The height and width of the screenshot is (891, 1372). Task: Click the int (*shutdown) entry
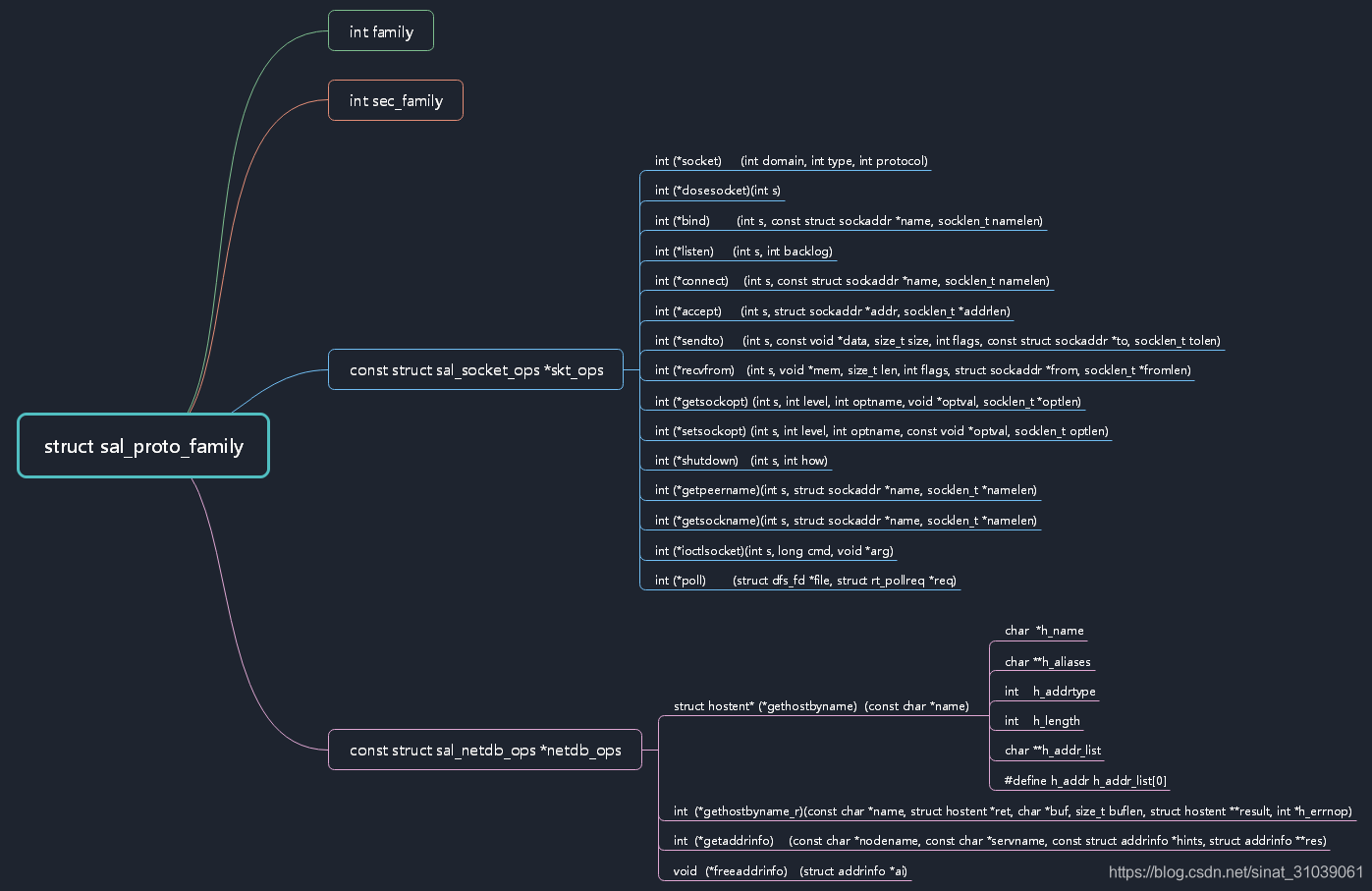tap(741, 461)
